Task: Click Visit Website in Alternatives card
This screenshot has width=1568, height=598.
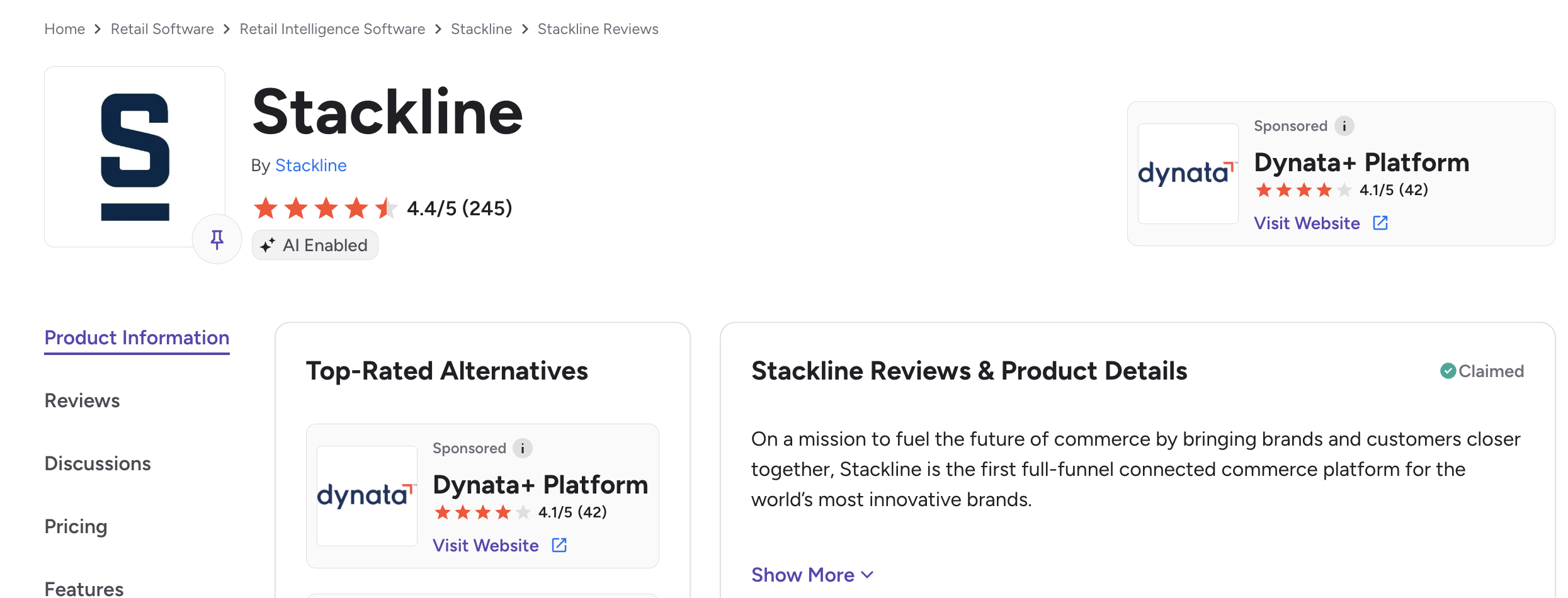Action: [x=486, y=545]
